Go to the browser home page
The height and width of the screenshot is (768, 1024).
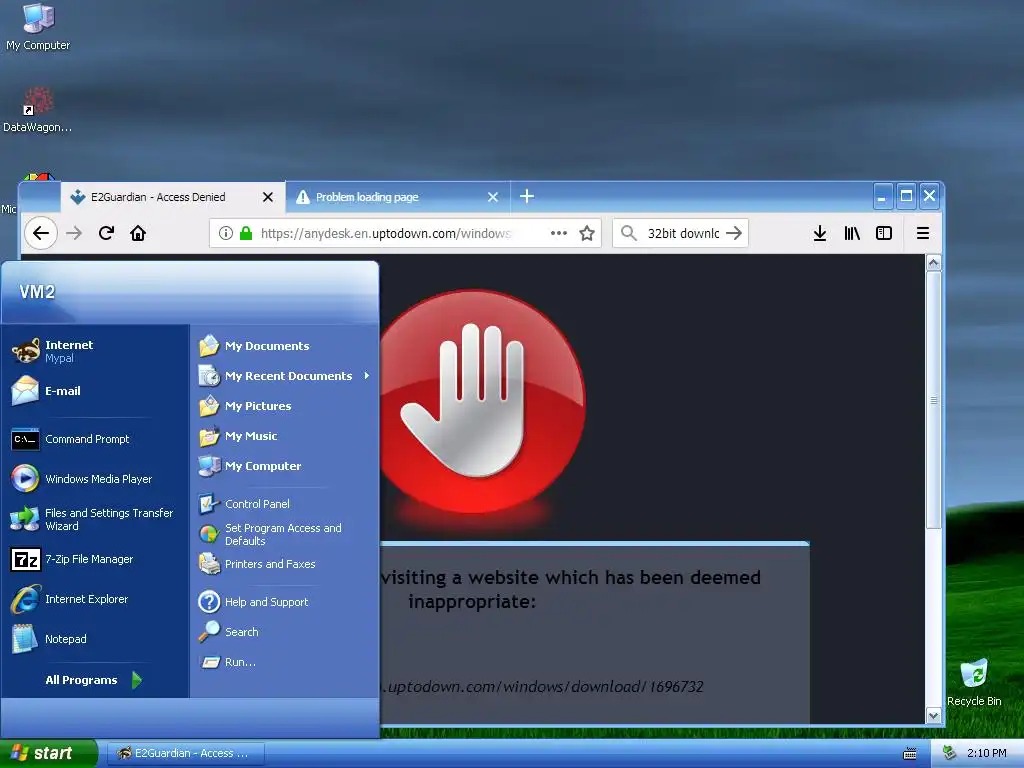point(138,233)
